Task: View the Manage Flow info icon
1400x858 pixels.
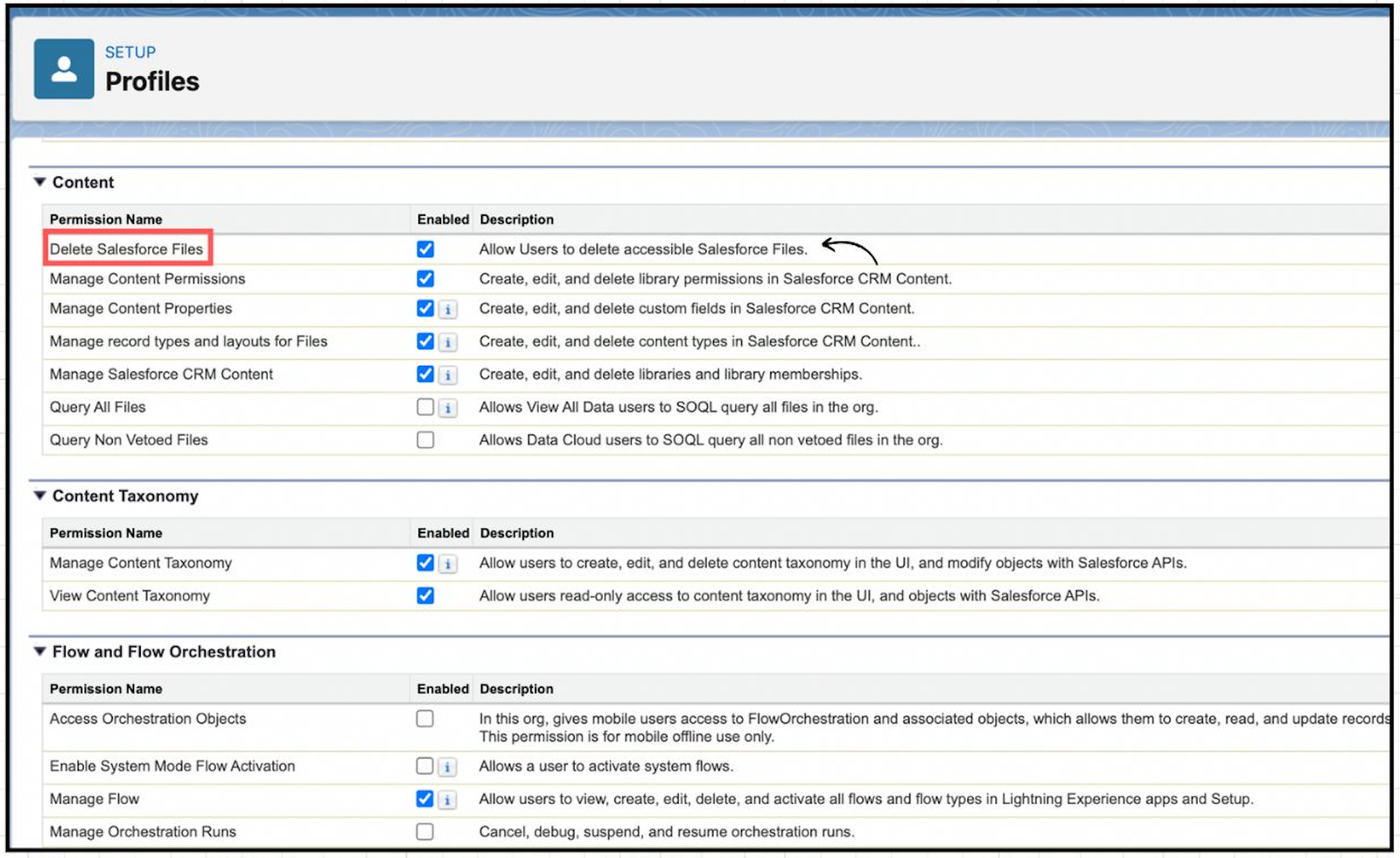Action: point(449,799)
